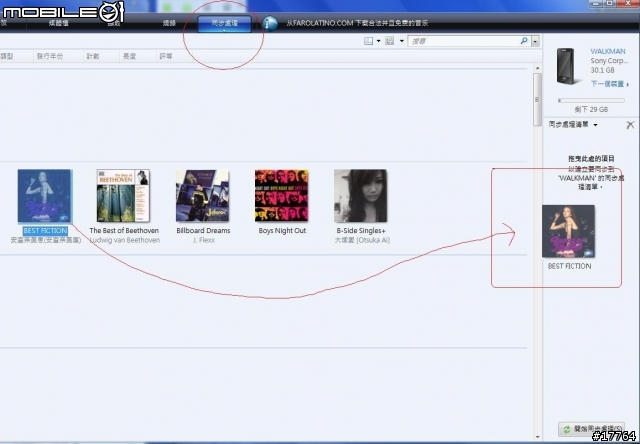Select the B-Side Singles+ album cover
Image resolution: width=640 pixels, height=444 pixels.
click(x=360, y=196)
